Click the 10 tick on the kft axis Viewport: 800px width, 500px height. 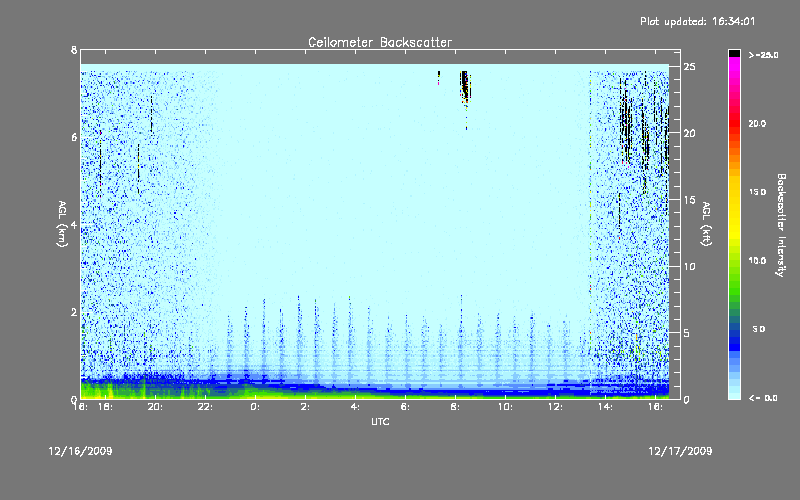(689, 266)
